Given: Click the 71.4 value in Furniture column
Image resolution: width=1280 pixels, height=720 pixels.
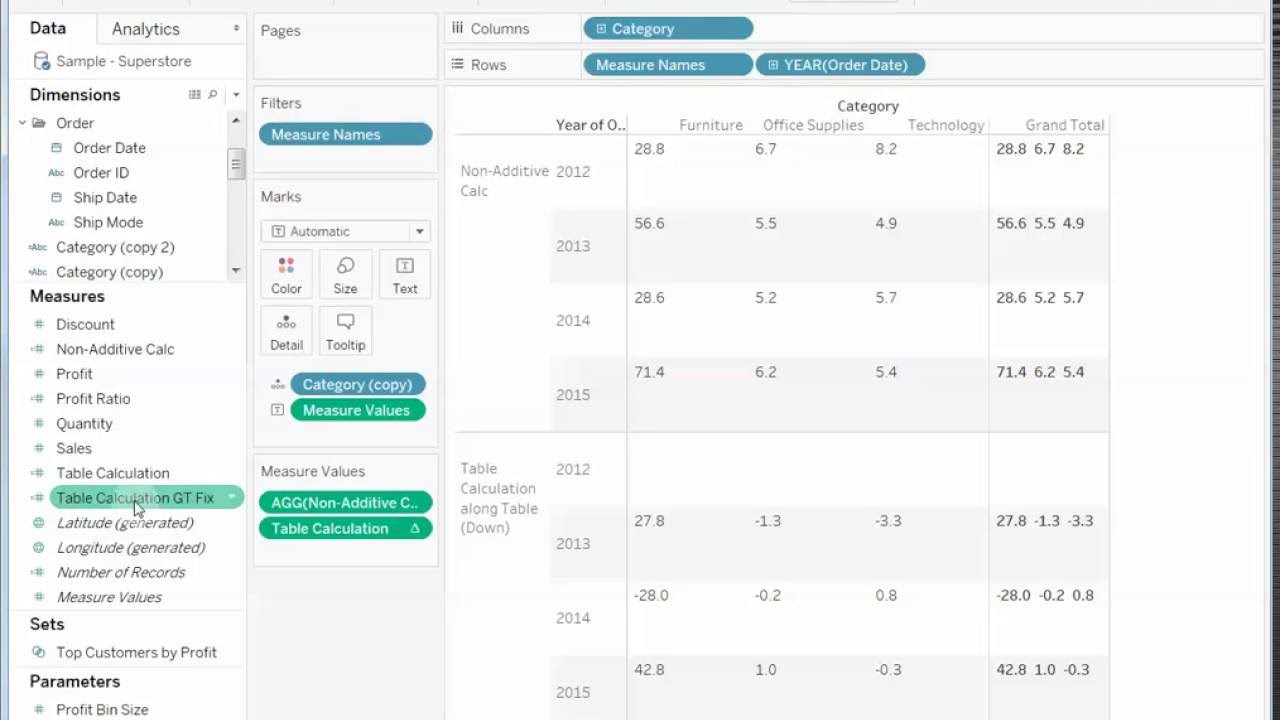Looking at the screenshot, I should [649, 372].
